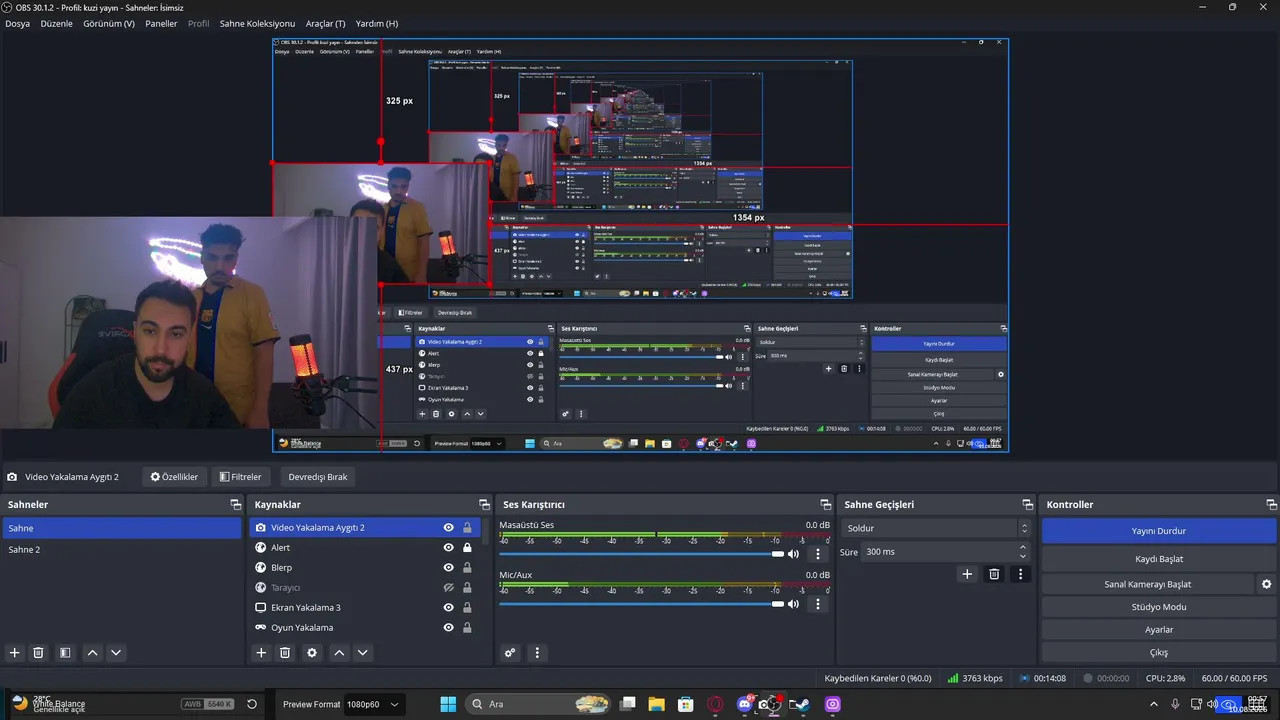1280x720 pixels.
Task: Start virtual camera with Sanal Kamerayı Başlat
Action: pyautogui.click(x=1148, y=584)
